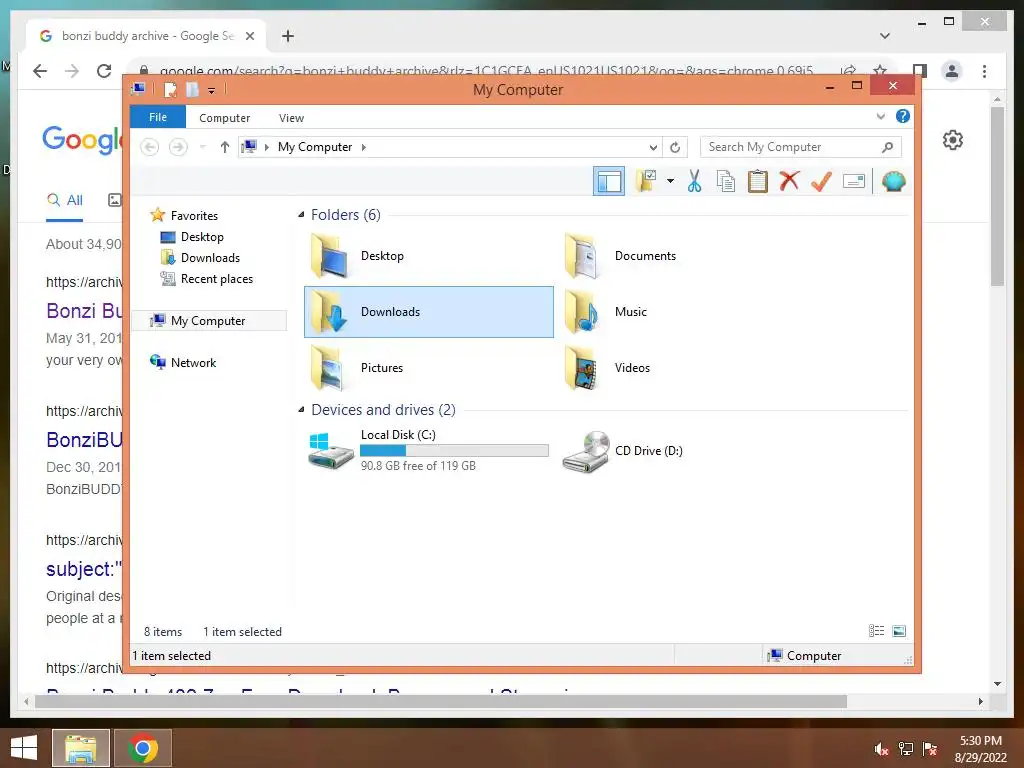Open the 'Bonzi Bu' search result link
Viewport: 1024px width, 768px height.
[x=84, y=311]
